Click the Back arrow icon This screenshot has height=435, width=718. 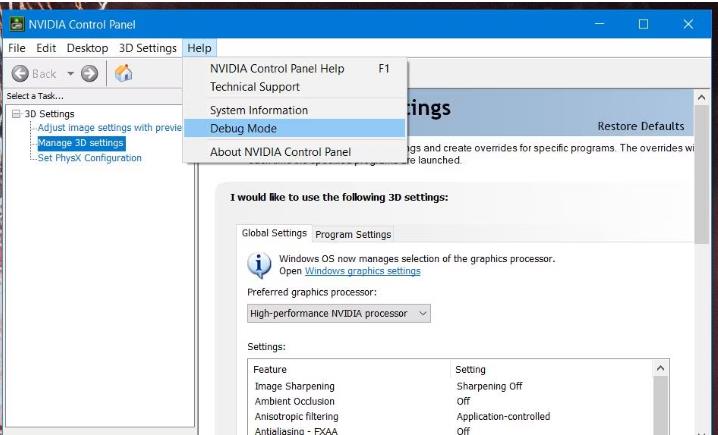tap(20, 73)
